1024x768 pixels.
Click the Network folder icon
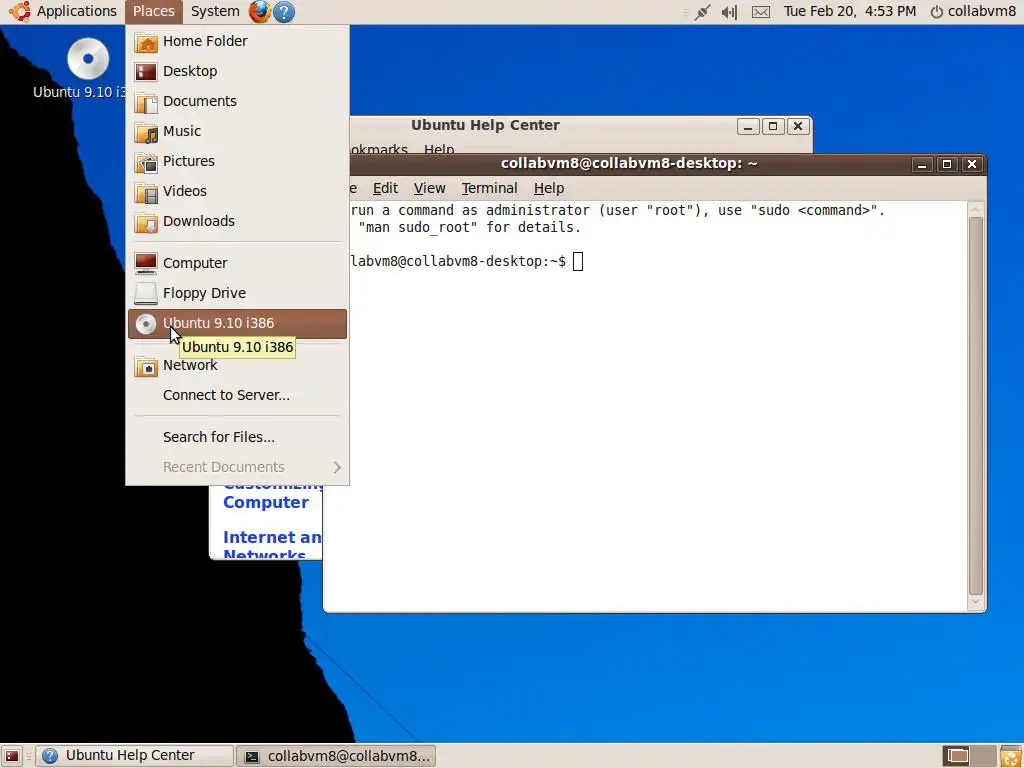[x=146, y=366]
